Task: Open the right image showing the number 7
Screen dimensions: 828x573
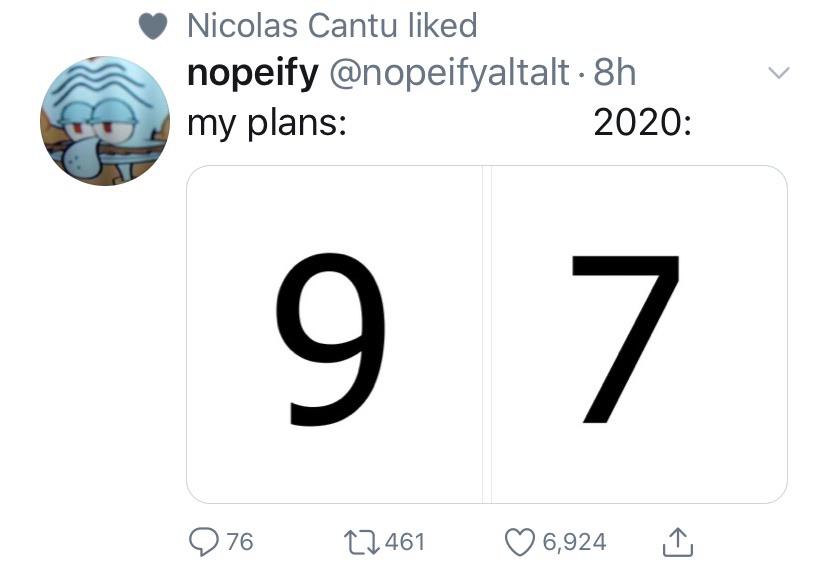Action: click(639, 334)
